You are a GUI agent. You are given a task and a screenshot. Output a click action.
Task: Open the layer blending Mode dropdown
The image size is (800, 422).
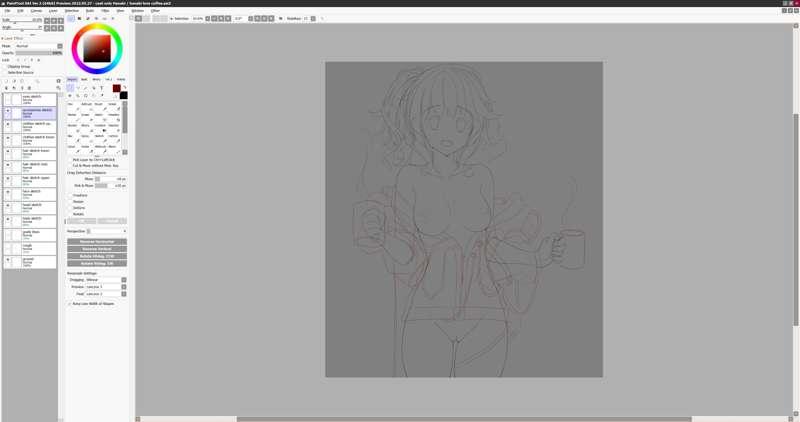click(x=38, y=46)
